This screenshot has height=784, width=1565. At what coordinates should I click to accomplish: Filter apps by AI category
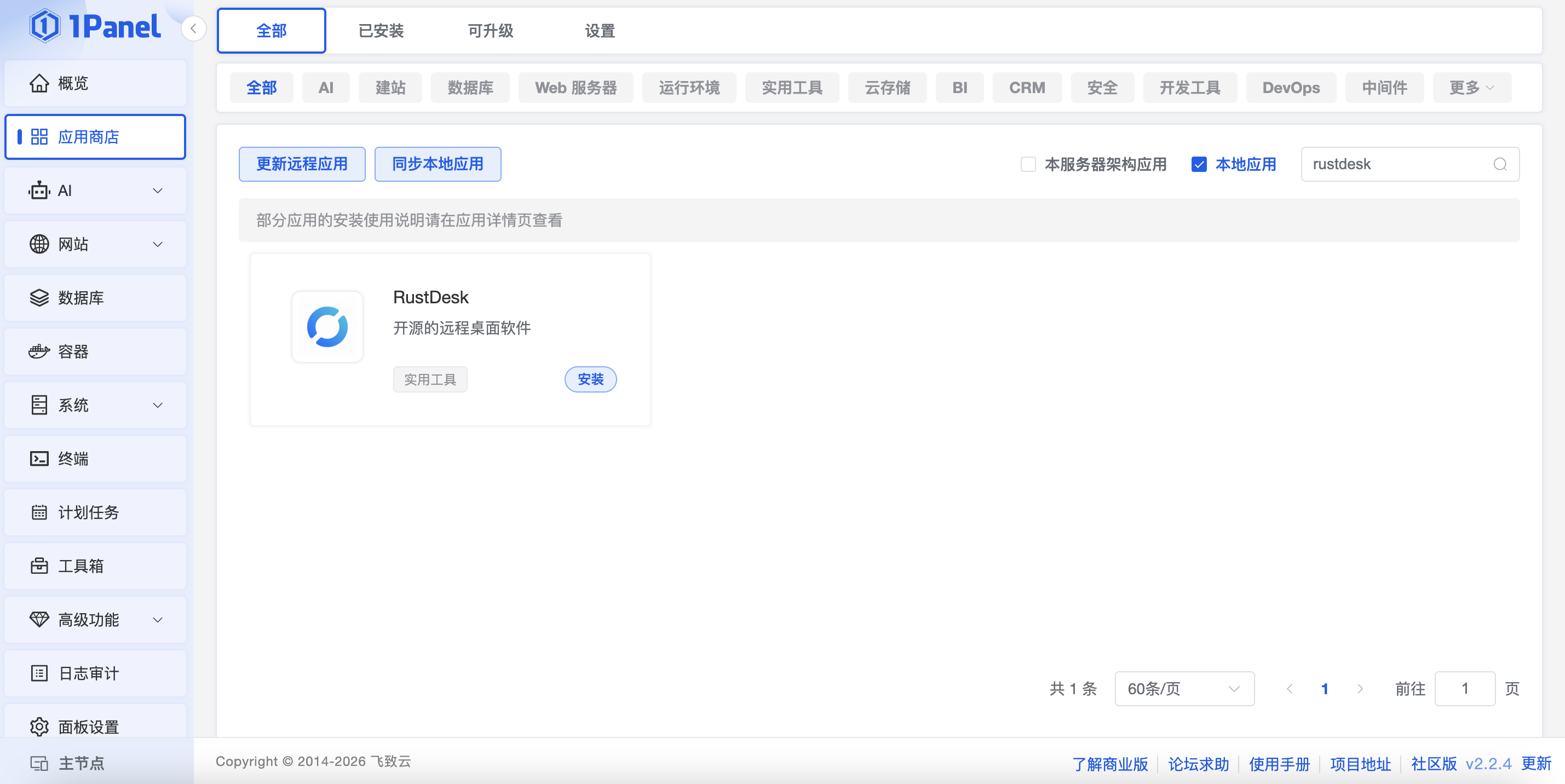pyautogui.click(x=326, y=88)
